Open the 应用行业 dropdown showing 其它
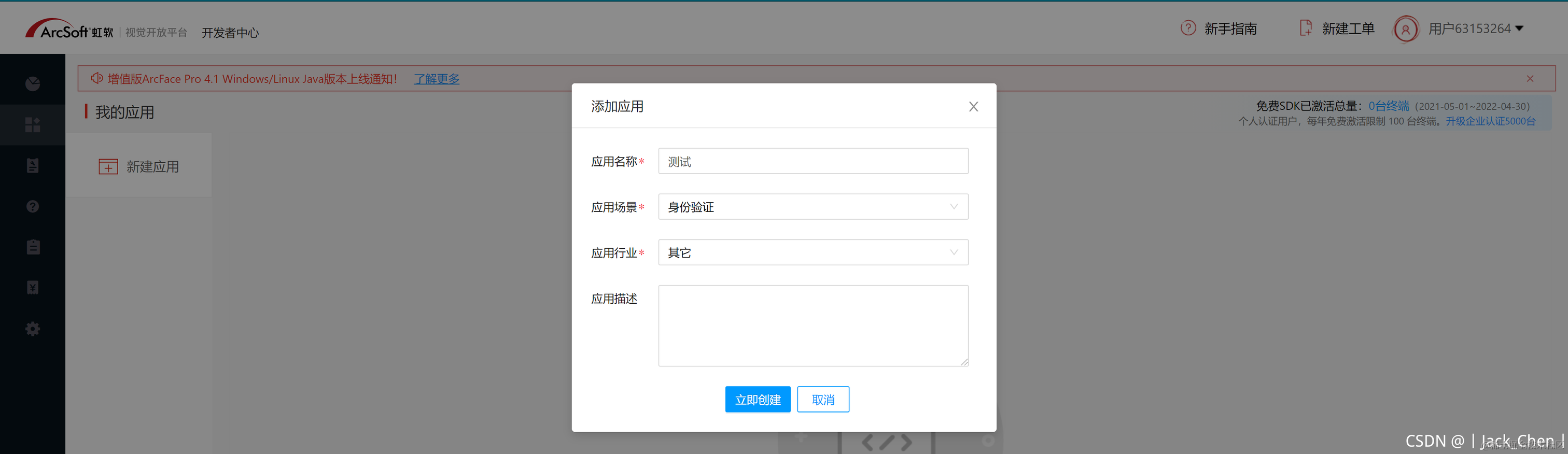The width and height of the screenshot is (1568, 454). (x=813, y=252)
